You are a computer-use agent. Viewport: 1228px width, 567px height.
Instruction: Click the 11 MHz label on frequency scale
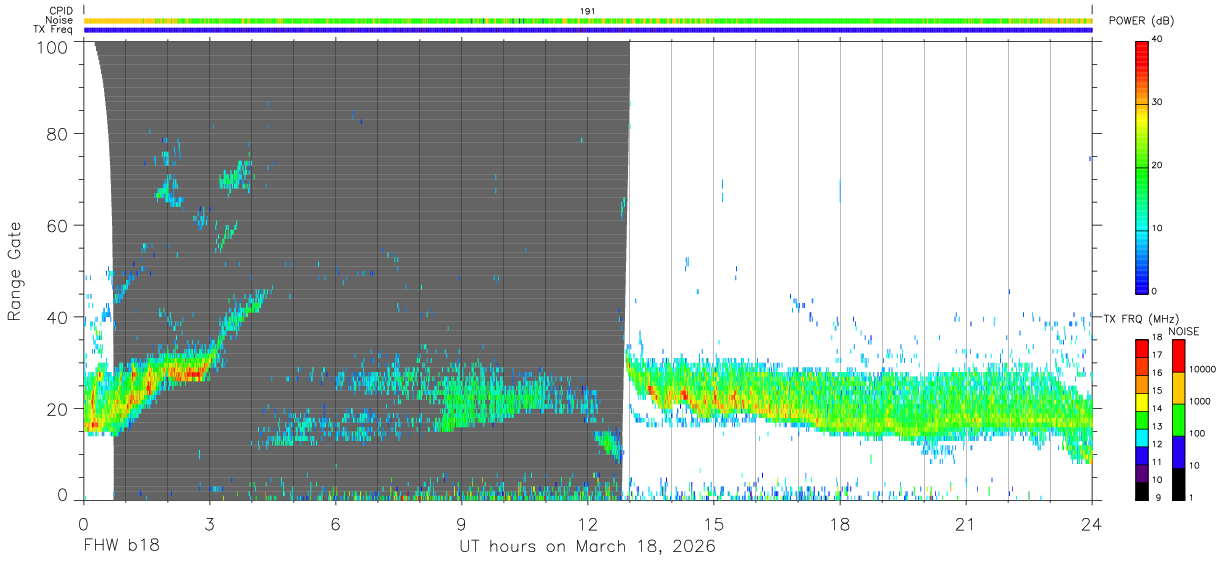click(1157, 462)
